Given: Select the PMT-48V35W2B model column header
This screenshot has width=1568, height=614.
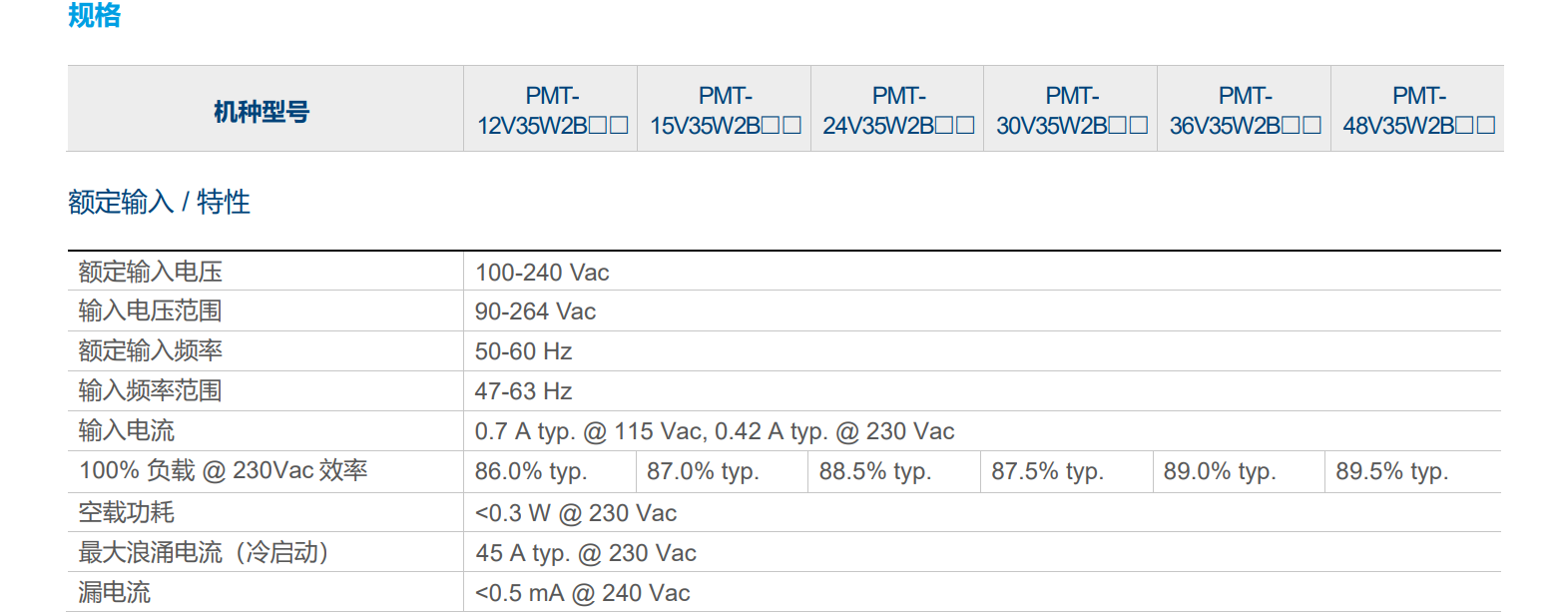Looking at the screenshot, I should [x=1418, y=110].
